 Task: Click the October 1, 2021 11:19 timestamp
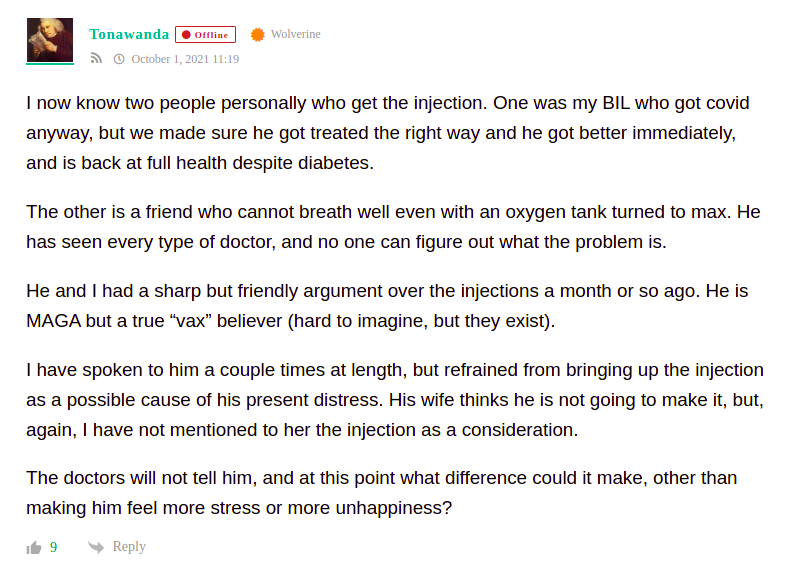tap(185, 59)
